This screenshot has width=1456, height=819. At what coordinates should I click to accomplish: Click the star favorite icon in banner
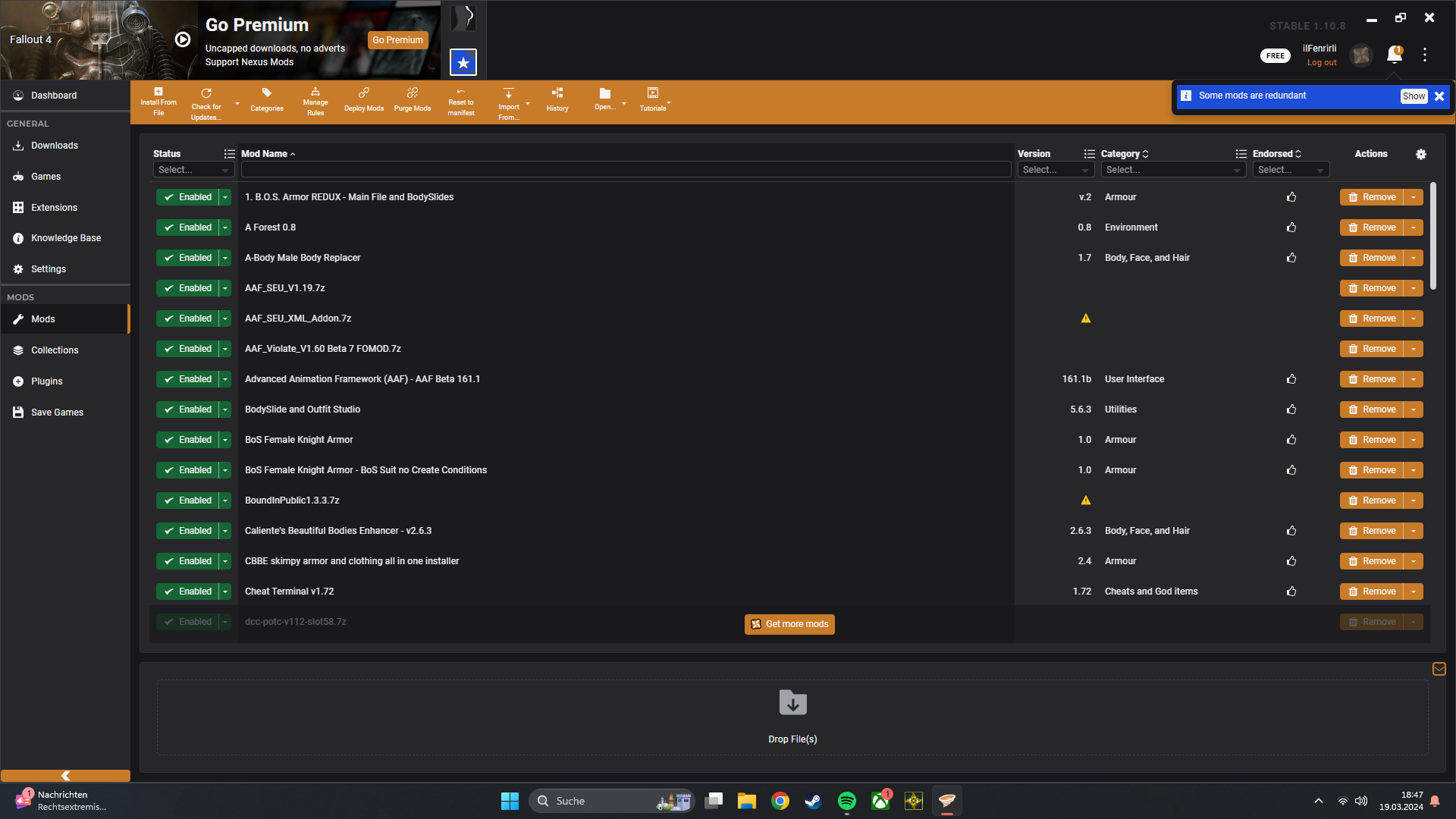(x=463, y=62)
